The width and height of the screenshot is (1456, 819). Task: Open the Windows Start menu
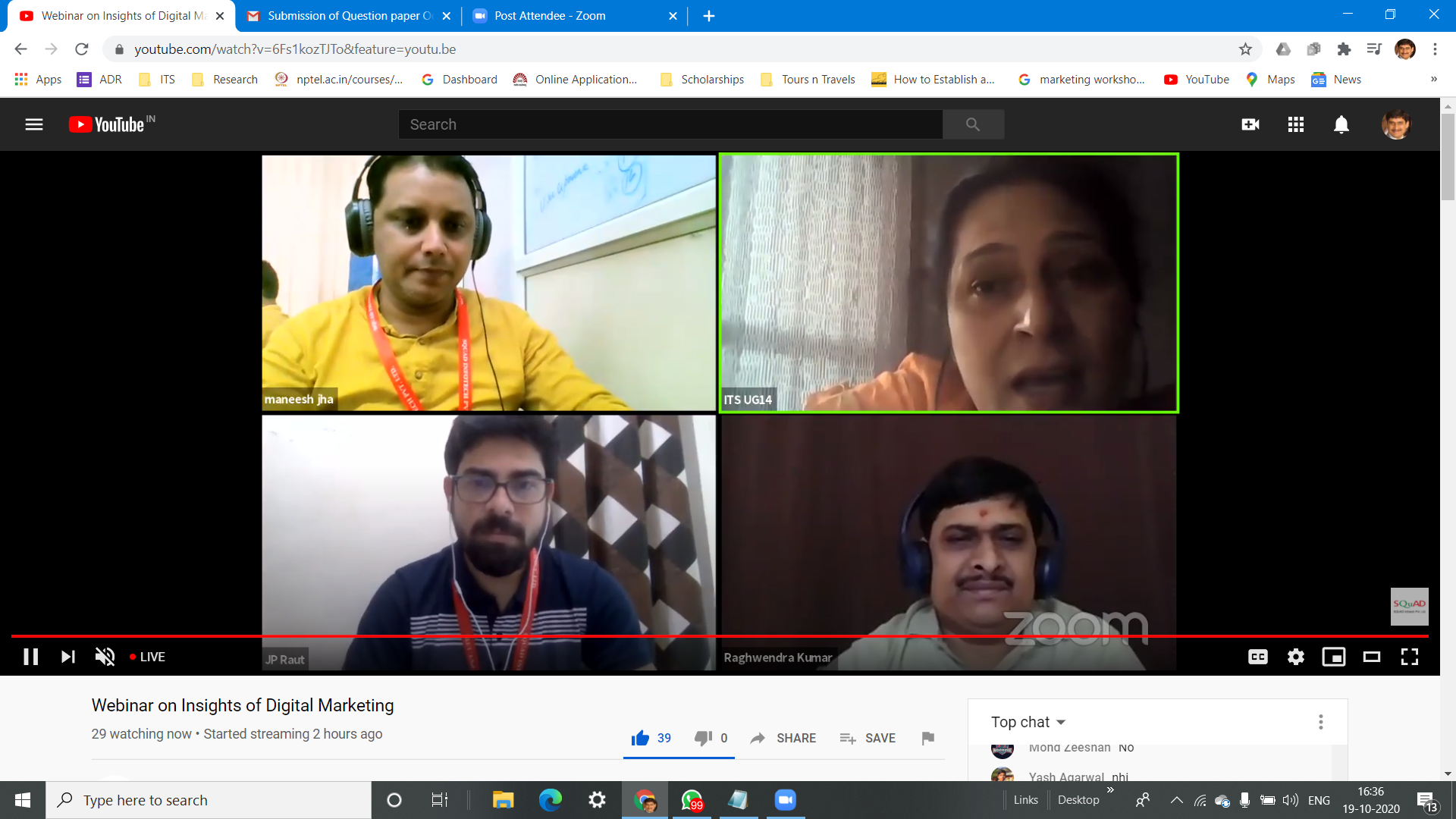click(23, 800)
